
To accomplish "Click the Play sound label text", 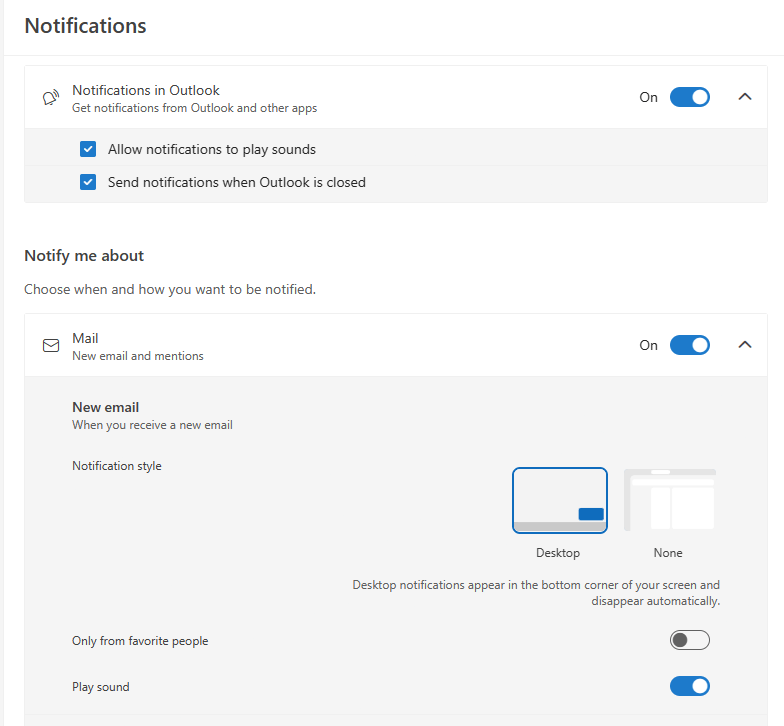I will pyautogui.click(x=100, y=687).
